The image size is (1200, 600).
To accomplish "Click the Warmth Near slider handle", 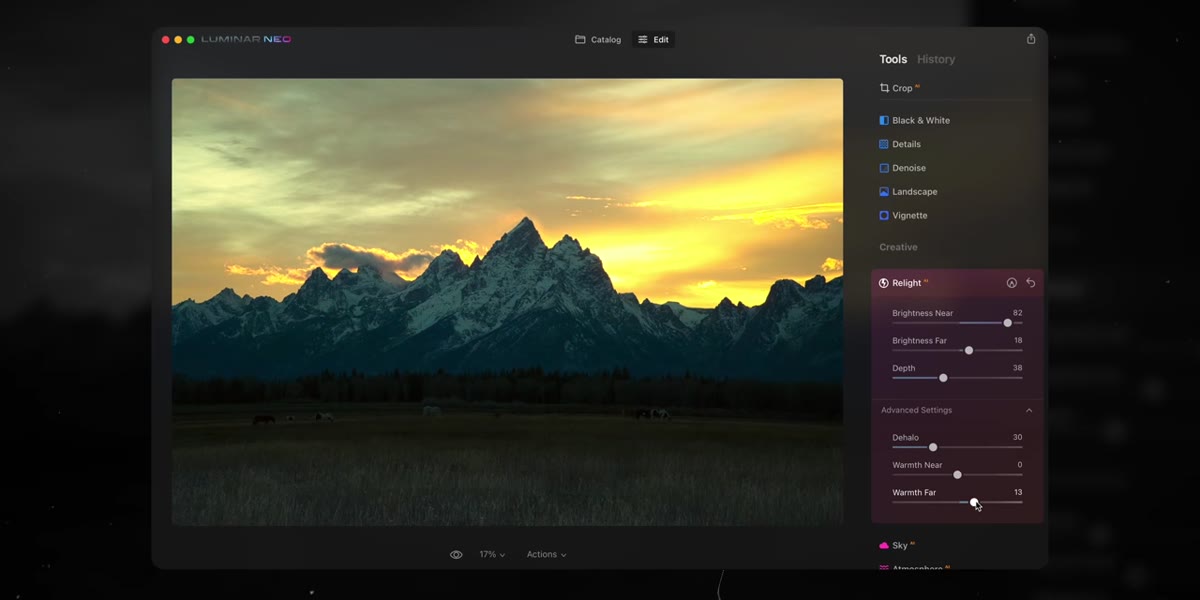I will click(957, 475).
